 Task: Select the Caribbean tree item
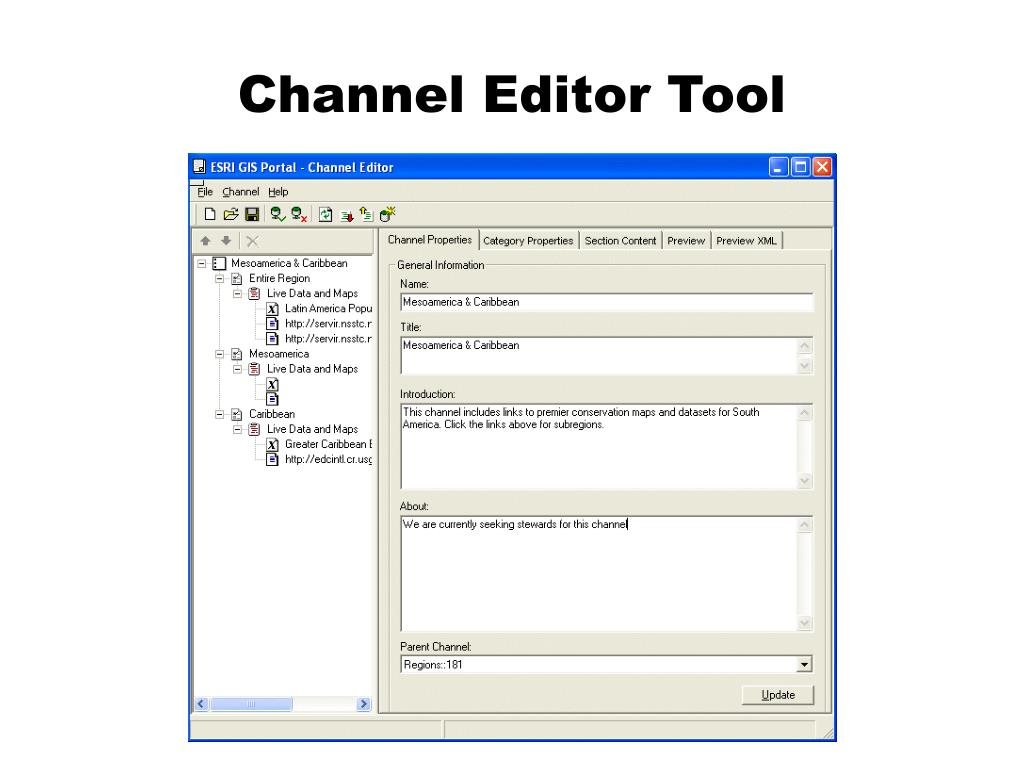tap(272, 414)
